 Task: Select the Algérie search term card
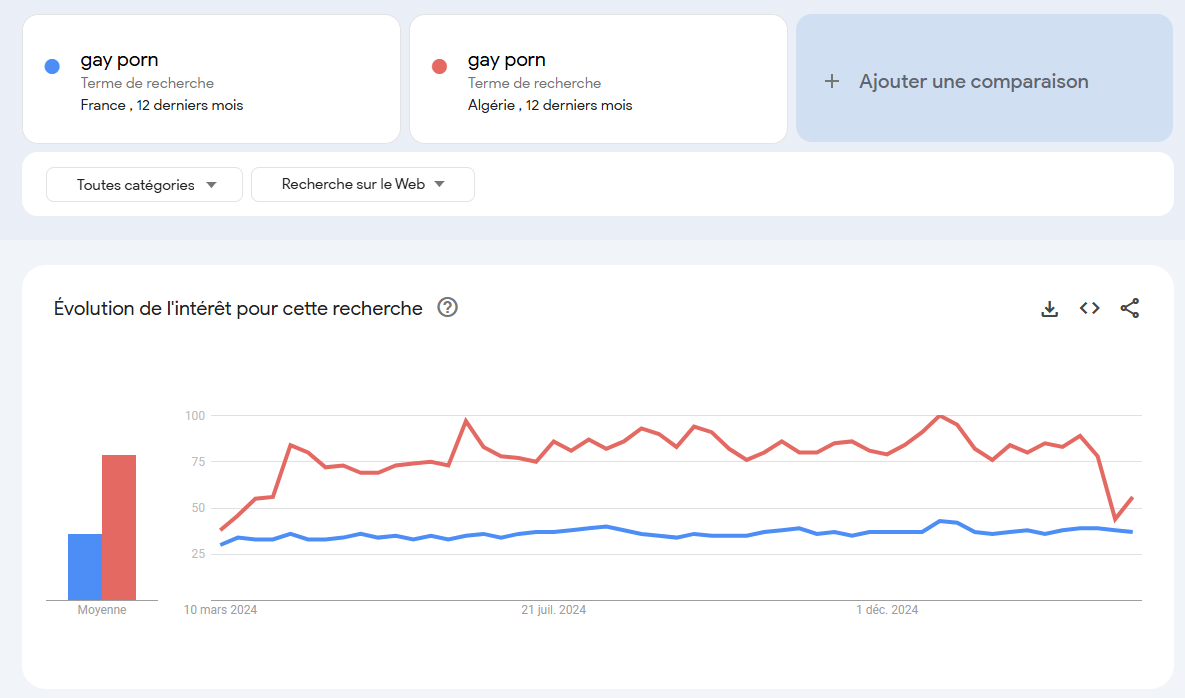pyautogui.click(x=599, y=79)
